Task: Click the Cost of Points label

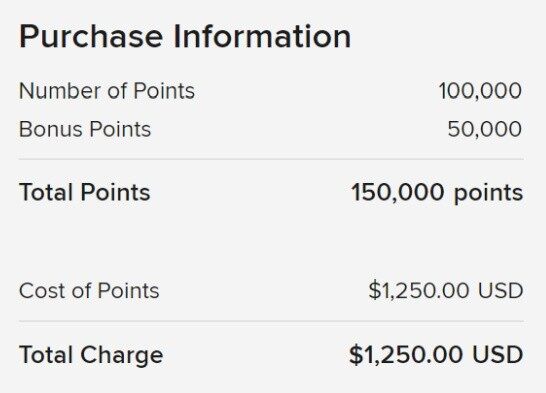Action: tap(89, 290)
